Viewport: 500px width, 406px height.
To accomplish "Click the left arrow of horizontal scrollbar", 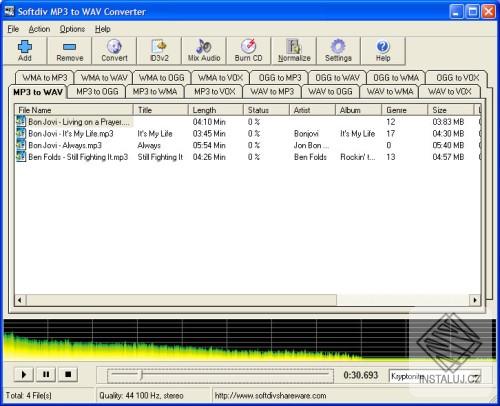I will tap(20, 300).
